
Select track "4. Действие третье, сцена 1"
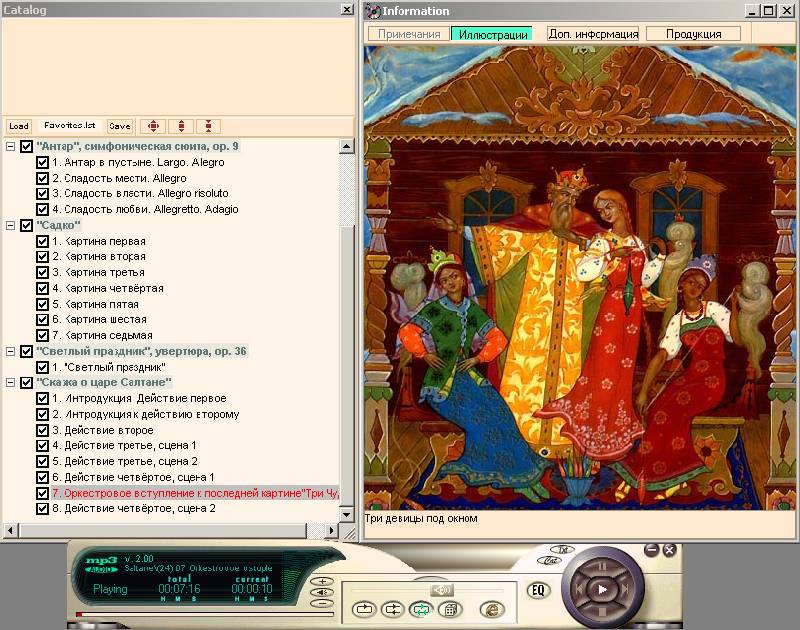click(124, 445)
